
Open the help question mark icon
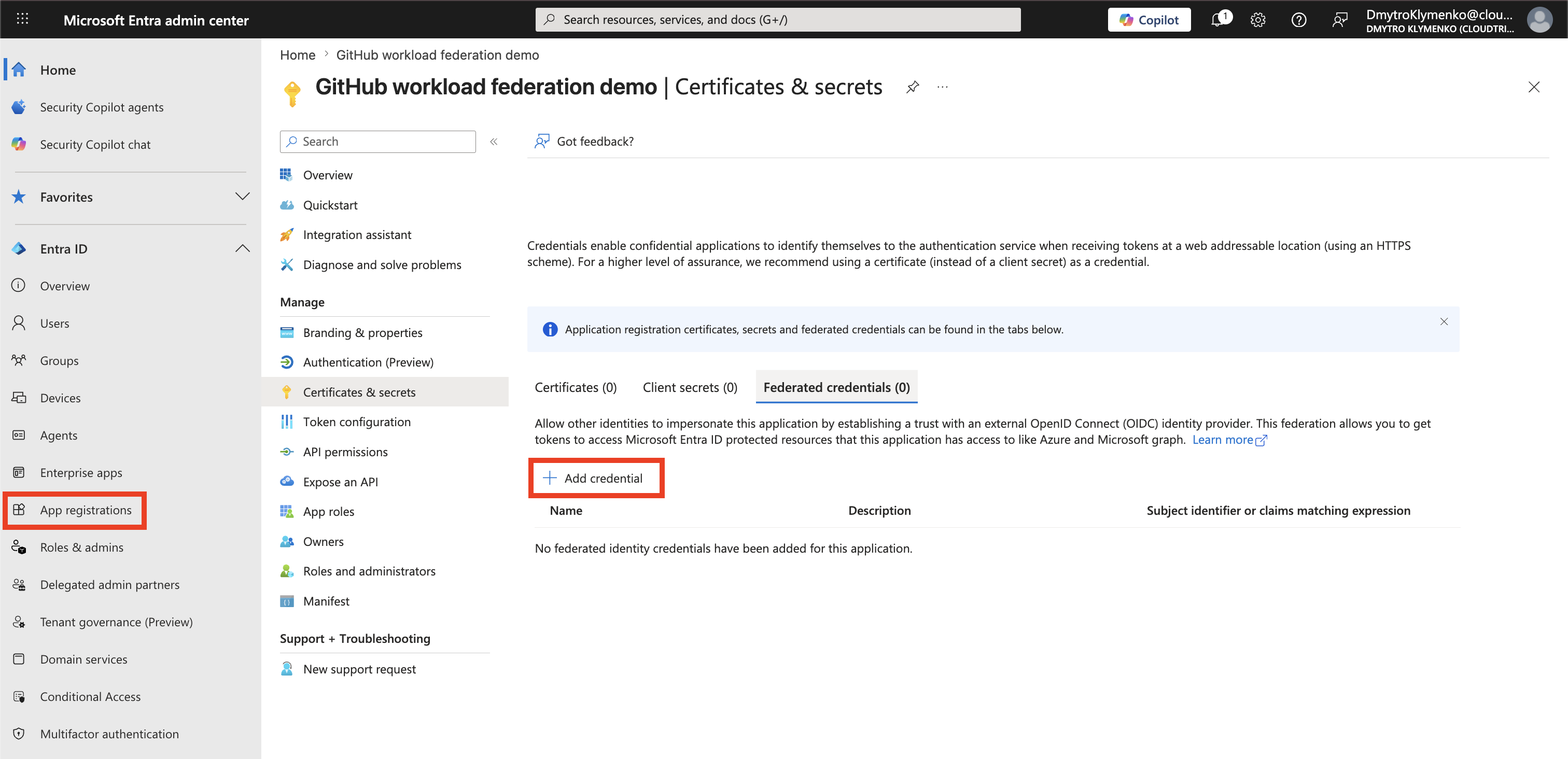[x=1298, y=20]
